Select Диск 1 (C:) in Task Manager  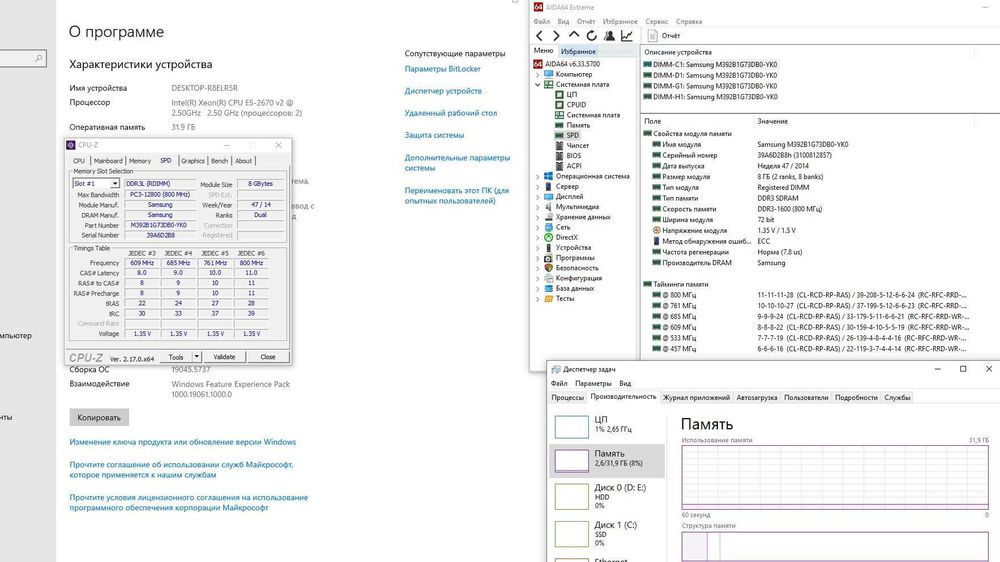[x=607, y=534]
